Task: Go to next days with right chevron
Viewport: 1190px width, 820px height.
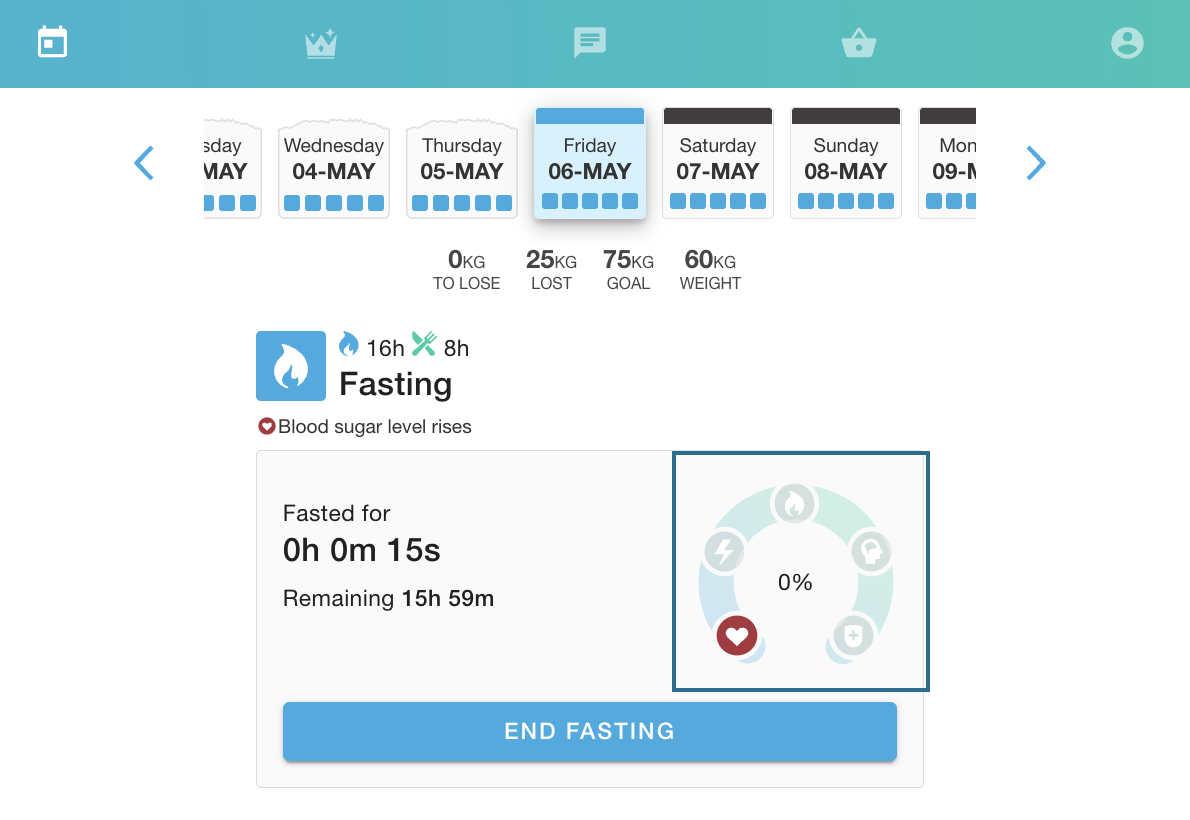Action: 1036,163
